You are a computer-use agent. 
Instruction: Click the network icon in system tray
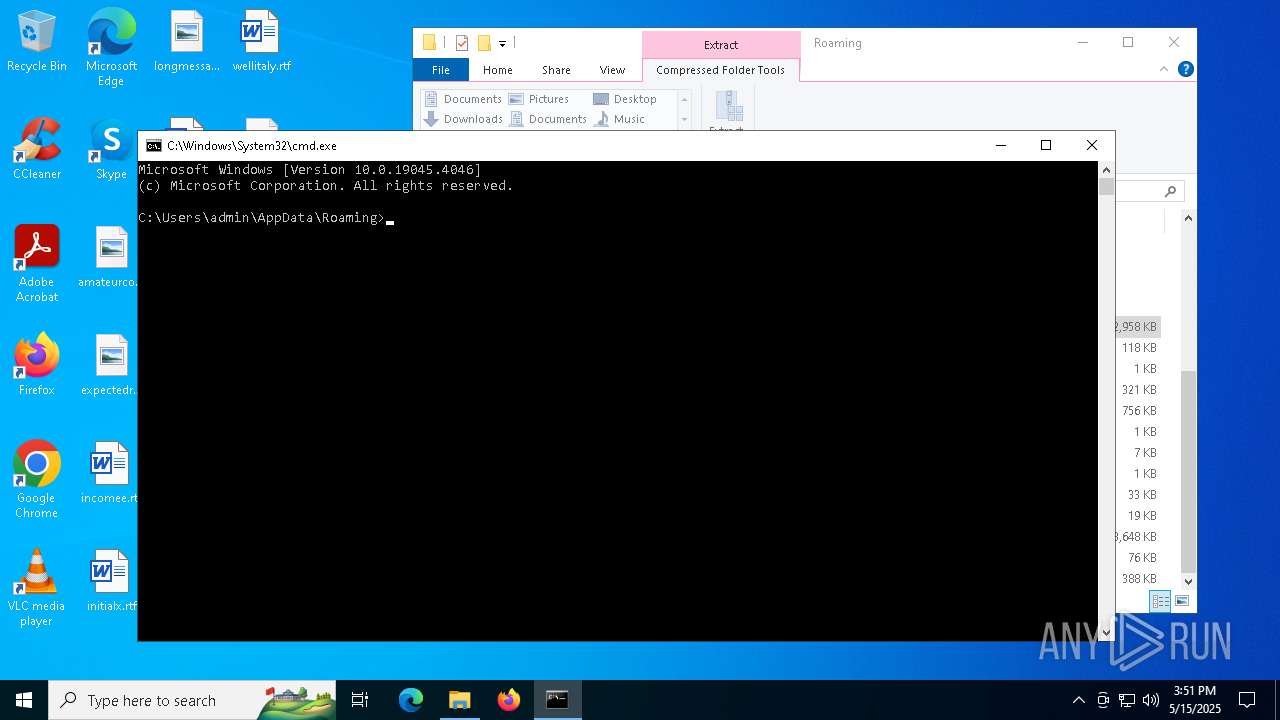[x=1127, y=700]
